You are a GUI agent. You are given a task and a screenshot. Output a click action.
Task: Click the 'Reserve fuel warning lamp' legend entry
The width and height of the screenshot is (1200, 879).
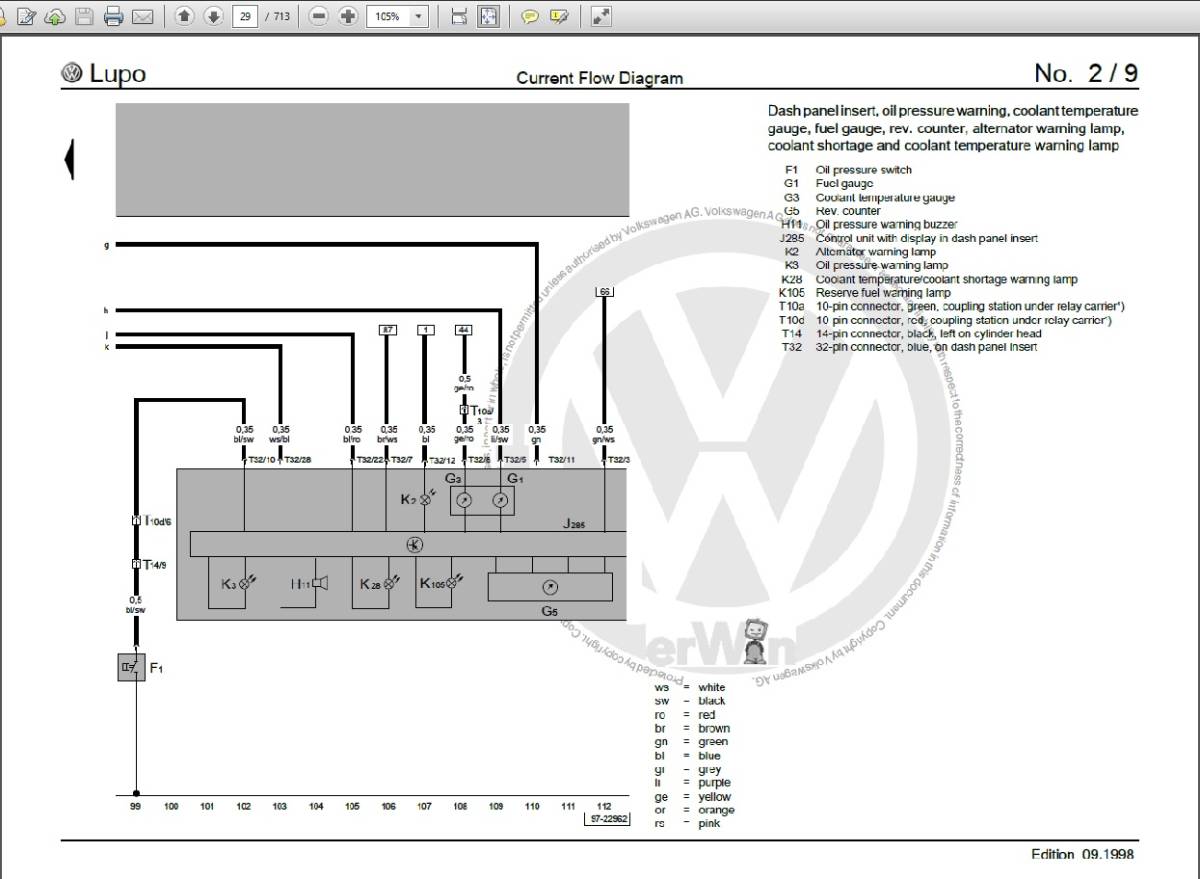pyautogui.click(x=883, y=293)
